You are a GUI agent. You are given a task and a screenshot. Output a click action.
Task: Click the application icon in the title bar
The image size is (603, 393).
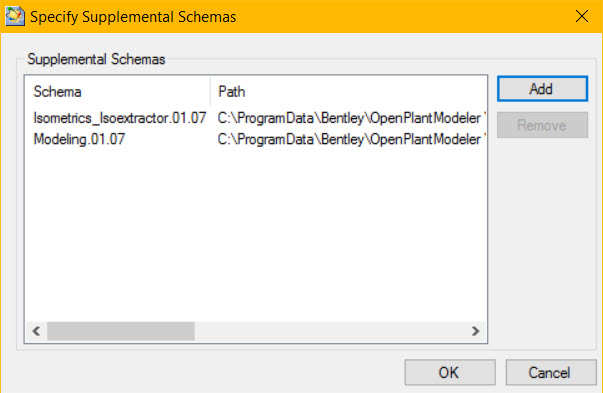tap(15, 16)
